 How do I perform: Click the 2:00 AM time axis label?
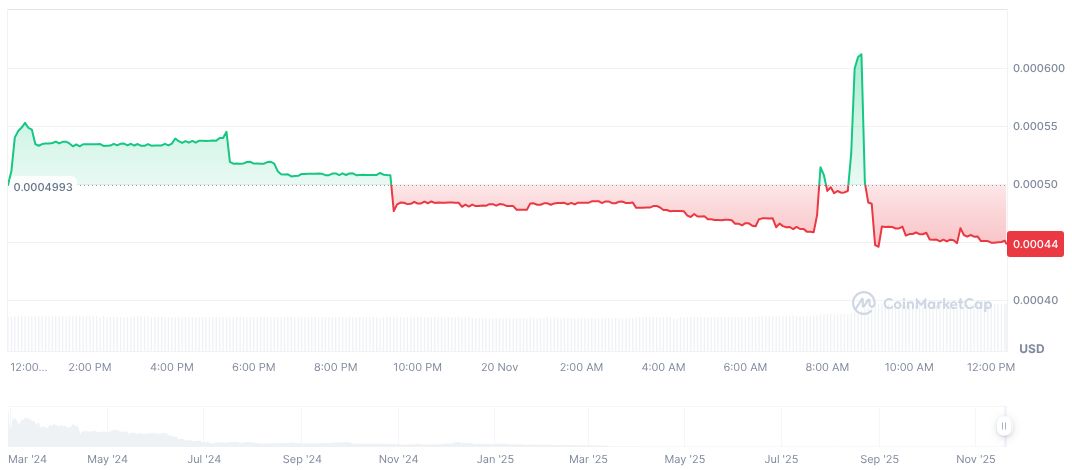(x=581, y=367)
